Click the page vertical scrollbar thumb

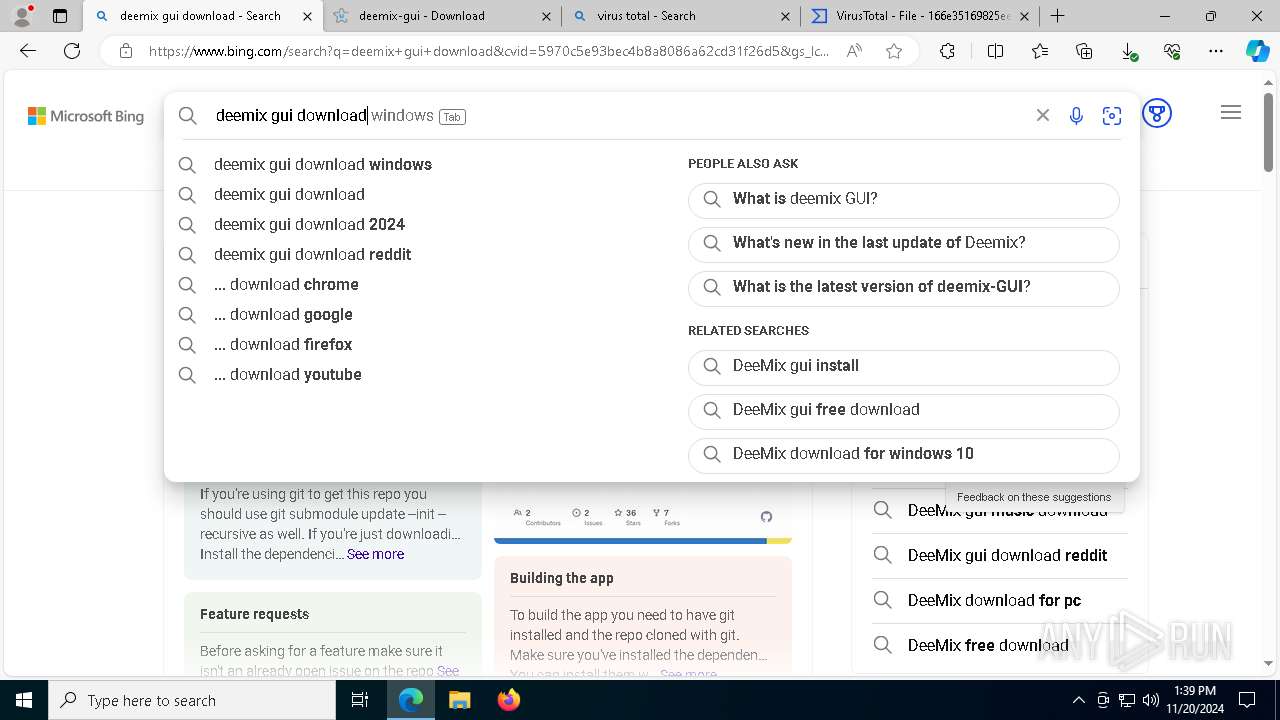1268,132
